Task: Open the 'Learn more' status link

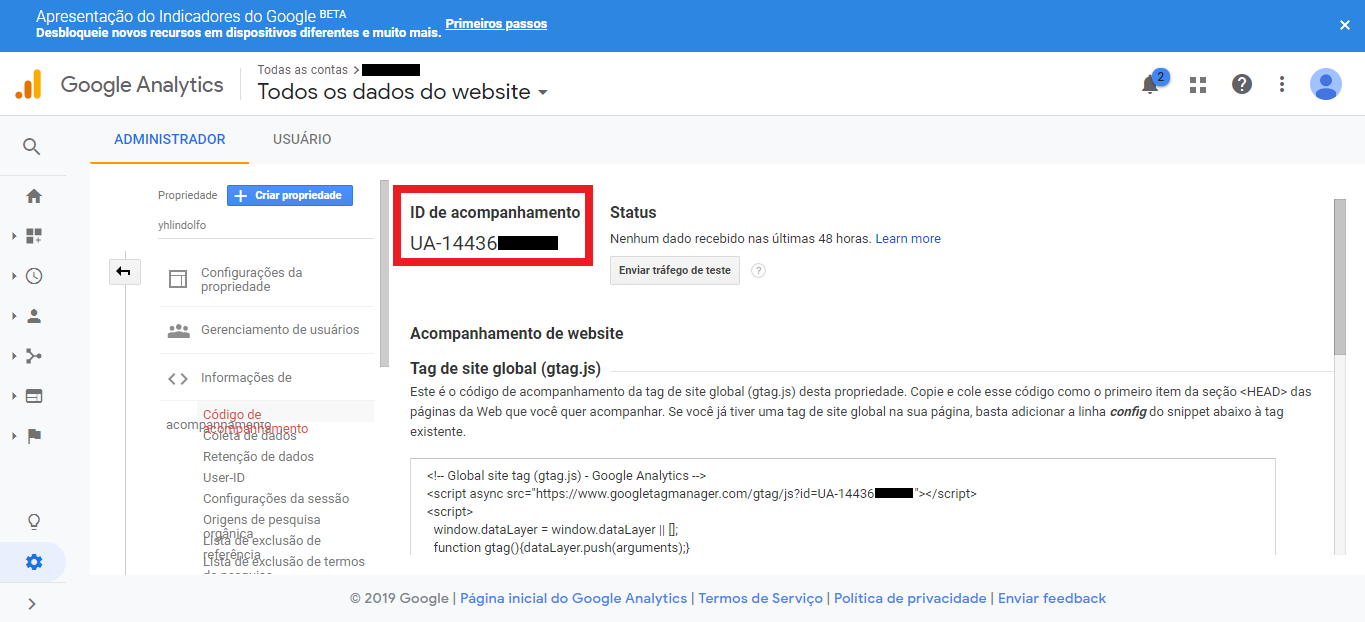Action: tap(908, 239)
